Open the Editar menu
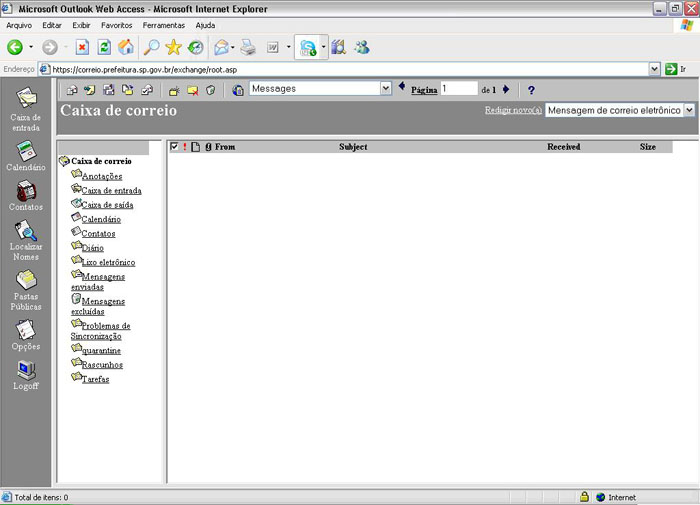The height and width of the screenshot is (505, 700). [52, 25]
